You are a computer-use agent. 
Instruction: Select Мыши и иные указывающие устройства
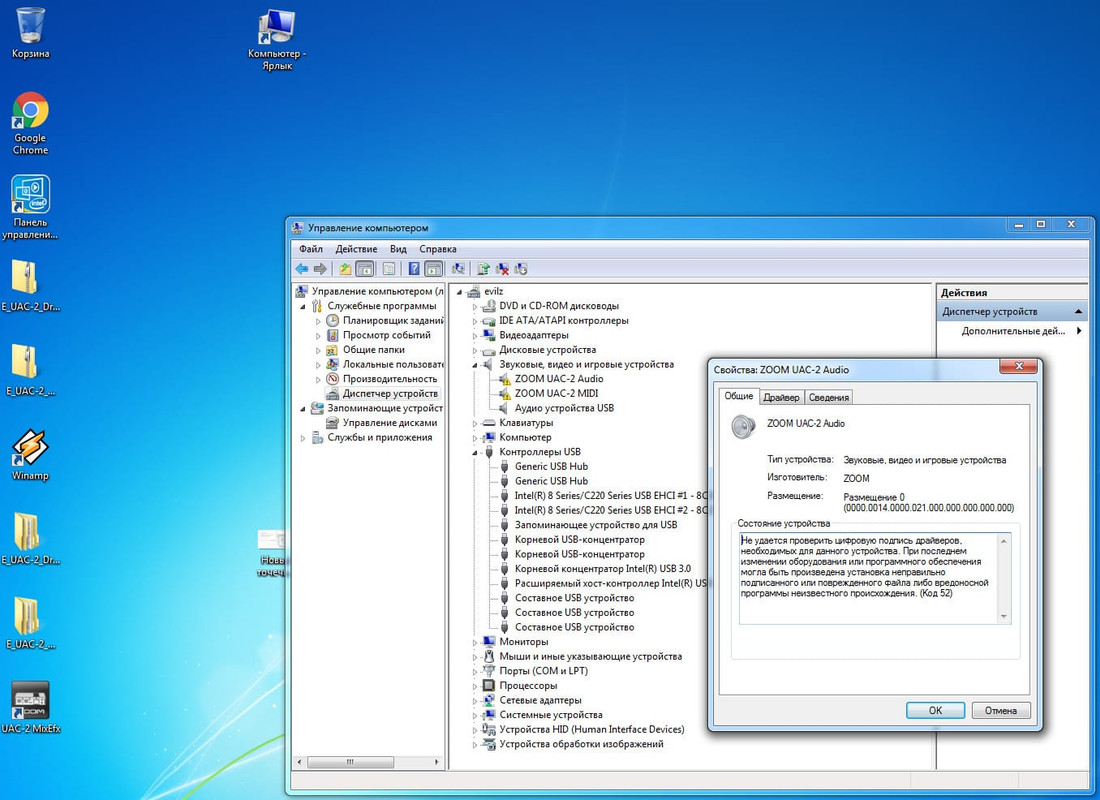[590, 657]
